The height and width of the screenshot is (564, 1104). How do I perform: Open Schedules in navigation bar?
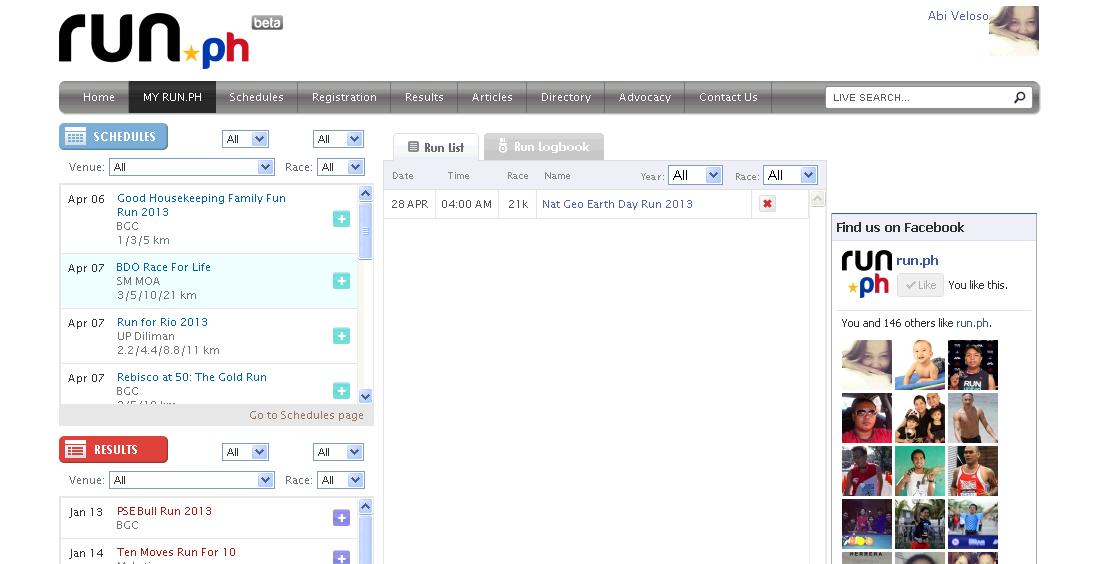click(x=256, y=97)
